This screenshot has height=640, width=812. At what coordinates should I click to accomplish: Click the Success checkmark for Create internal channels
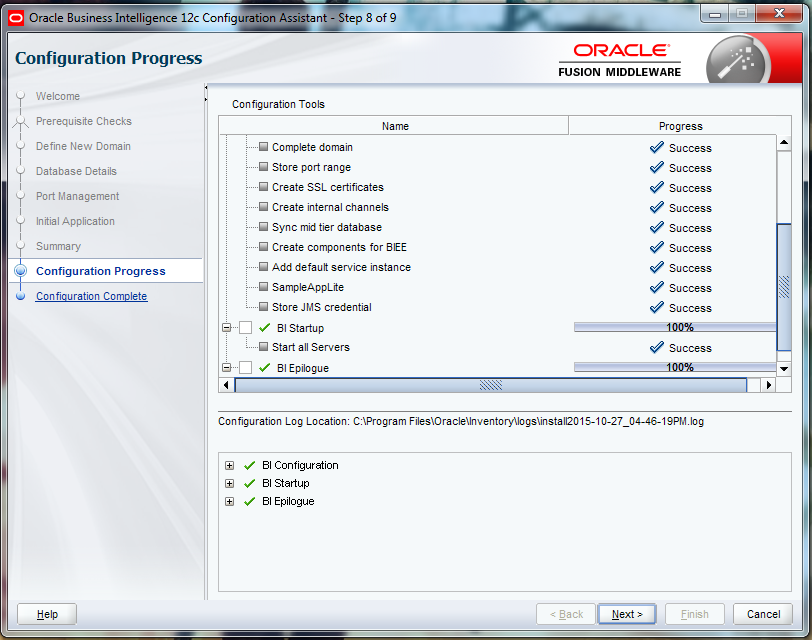[x=657, y=208]
